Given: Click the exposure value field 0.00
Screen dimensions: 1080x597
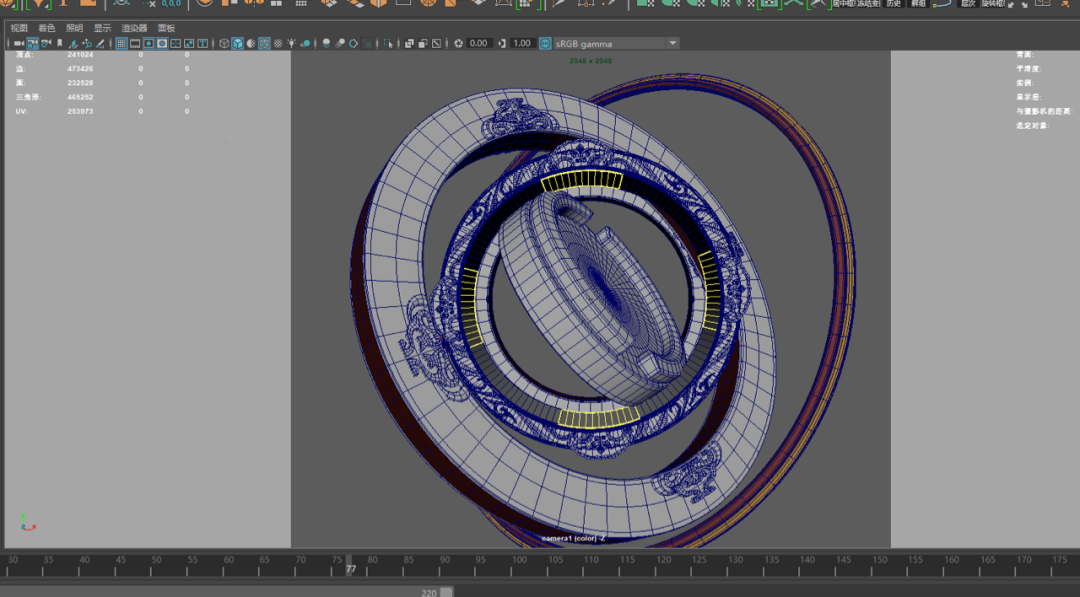Looking at the screenshot, I should [x=479, y=44].
